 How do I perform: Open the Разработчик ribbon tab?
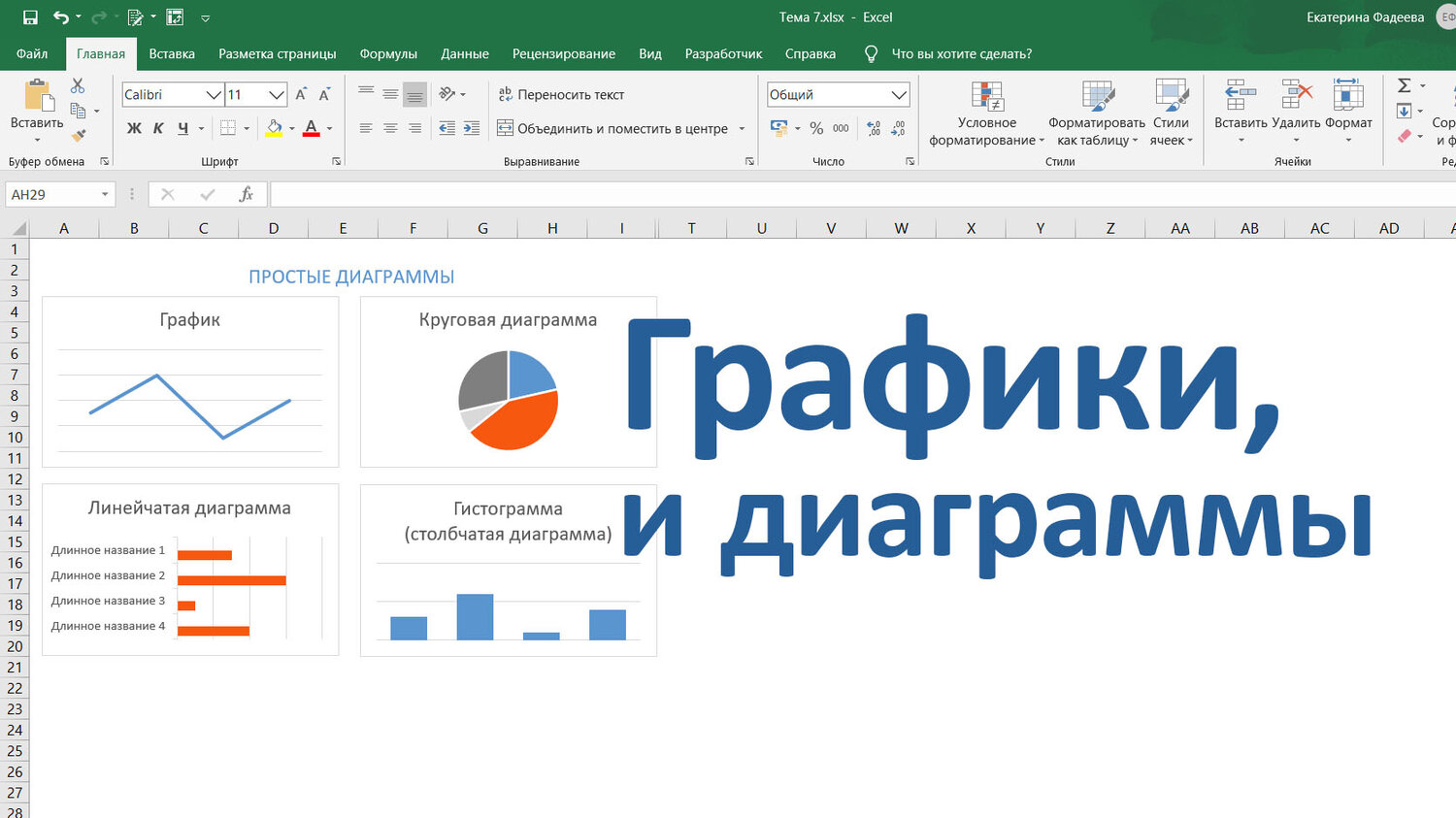click(x=722, y=53)
